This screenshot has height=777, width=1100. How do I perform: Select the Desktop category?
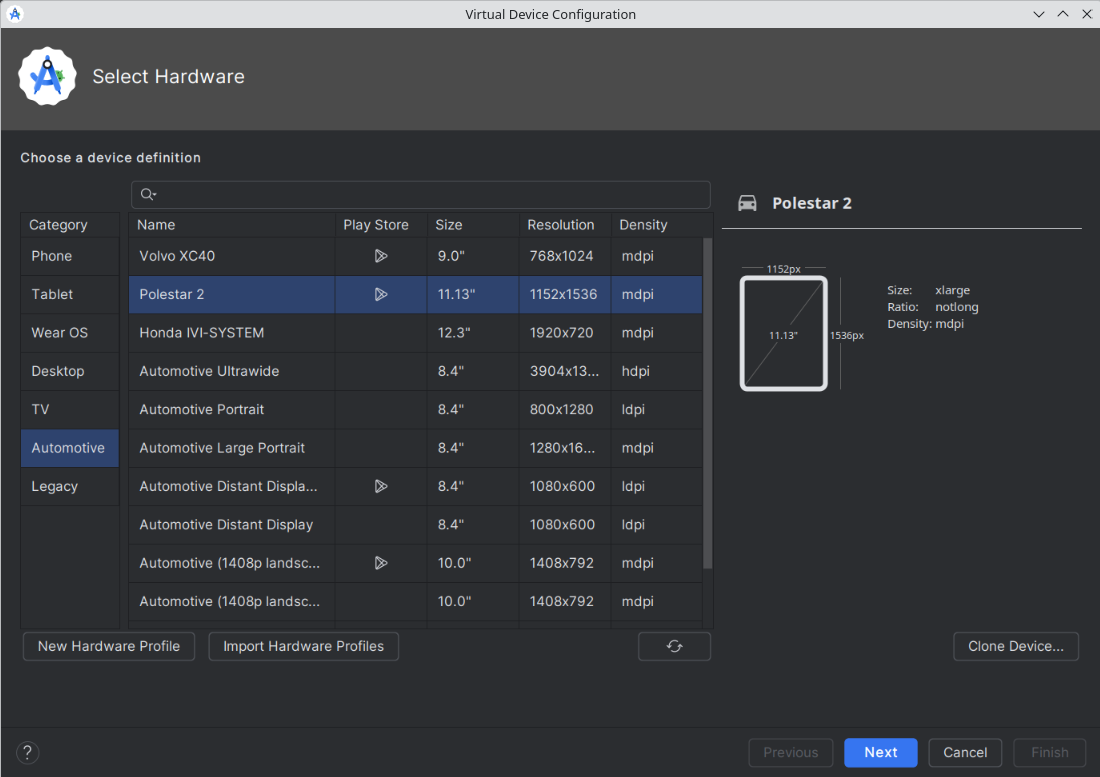coord(70,371)
